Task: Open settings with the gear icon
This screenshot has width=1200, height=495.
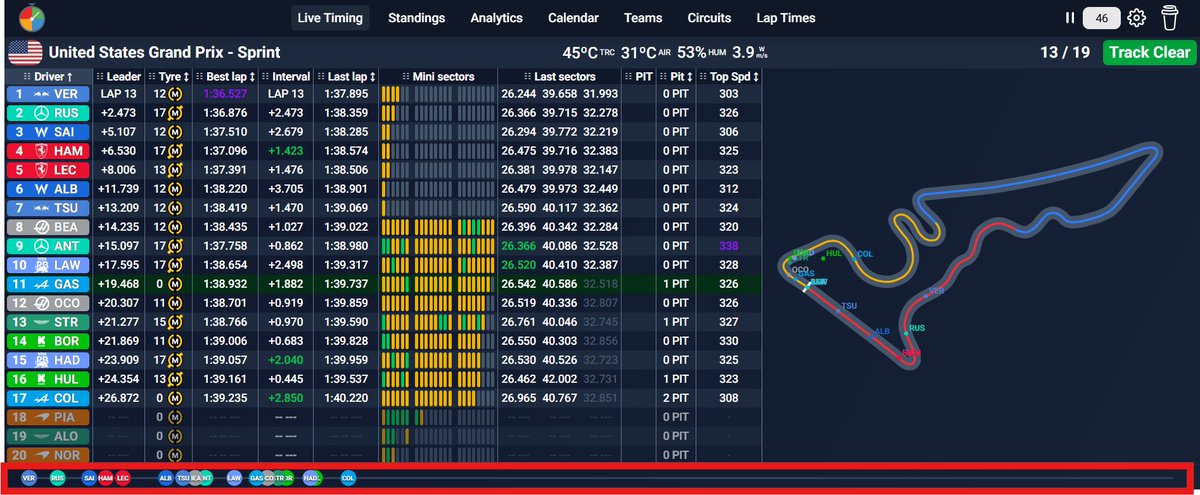Action: pos(1136,18)
